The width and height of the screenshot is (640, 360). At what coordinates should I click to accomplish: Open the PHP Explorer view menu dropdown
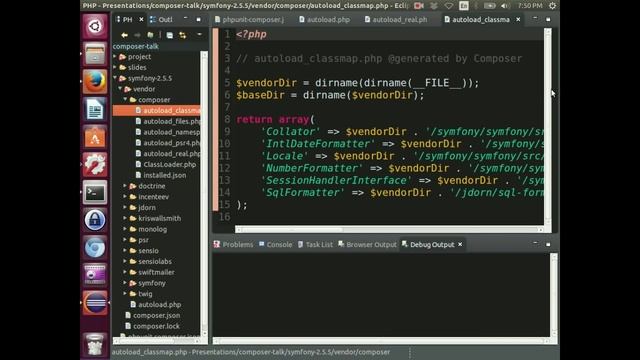[x=200, y=35]
